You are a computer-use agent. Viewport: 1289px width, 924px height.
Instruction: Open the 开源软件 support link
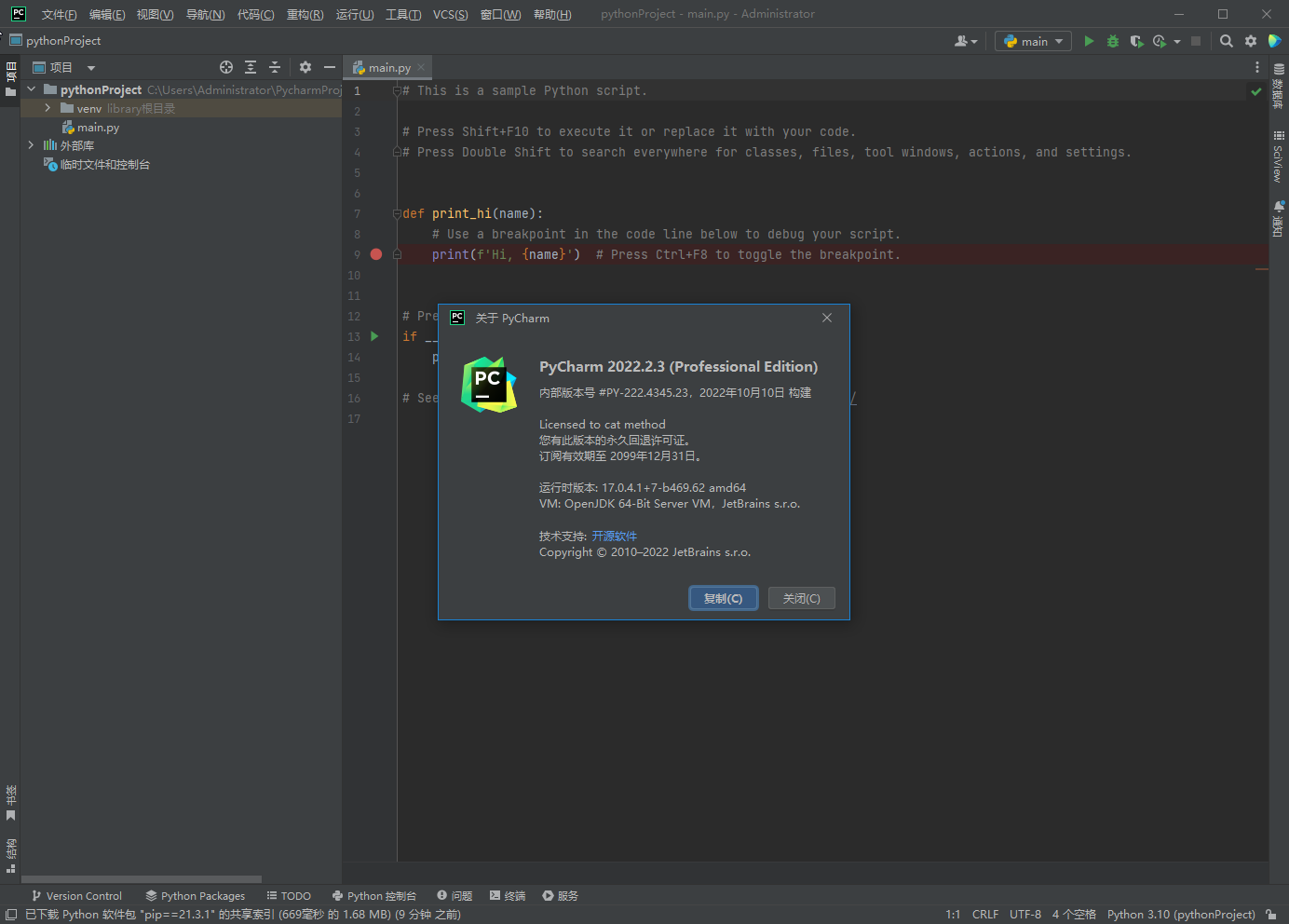pos(615,536)
